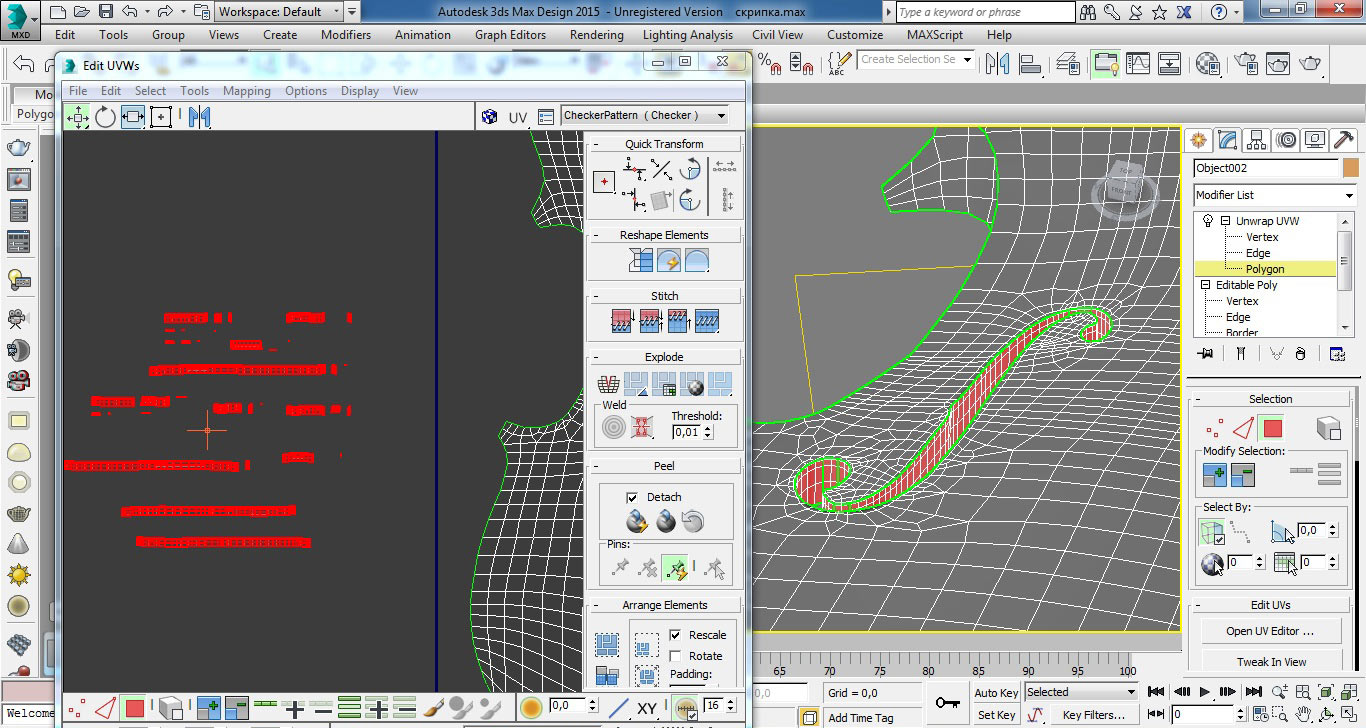Click the Mirror Horizontal icon in UV toolbar

(x=199, y=117)
